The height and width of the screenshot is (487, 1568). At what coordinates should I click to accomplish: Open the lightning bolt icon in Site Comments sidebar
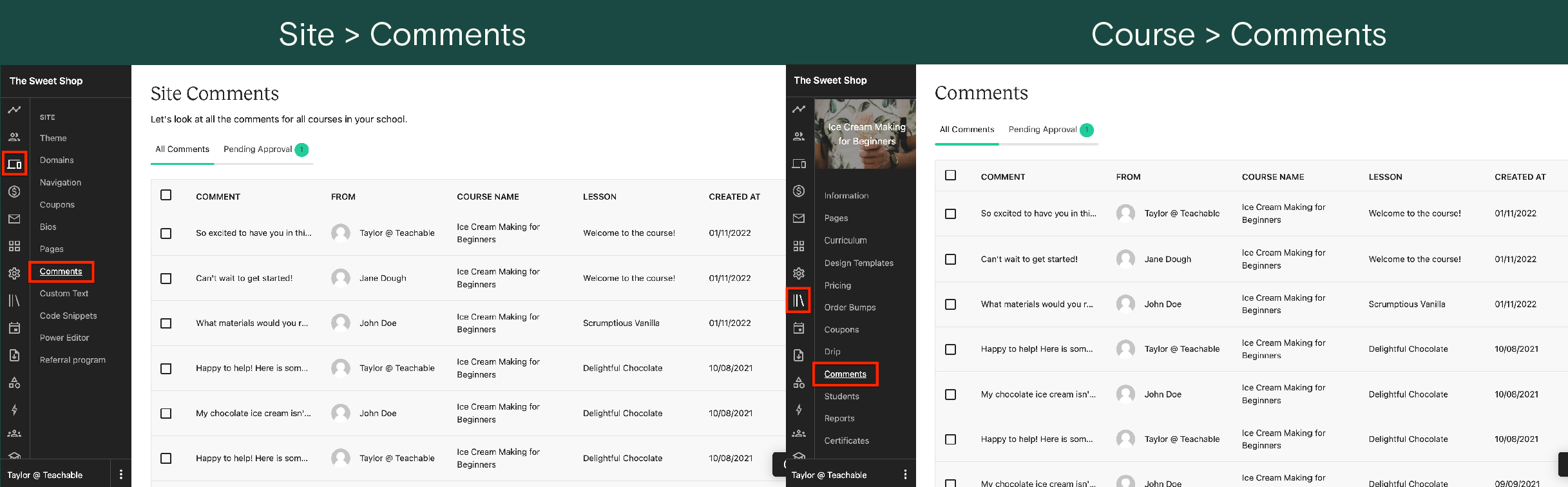pos(14,410)
